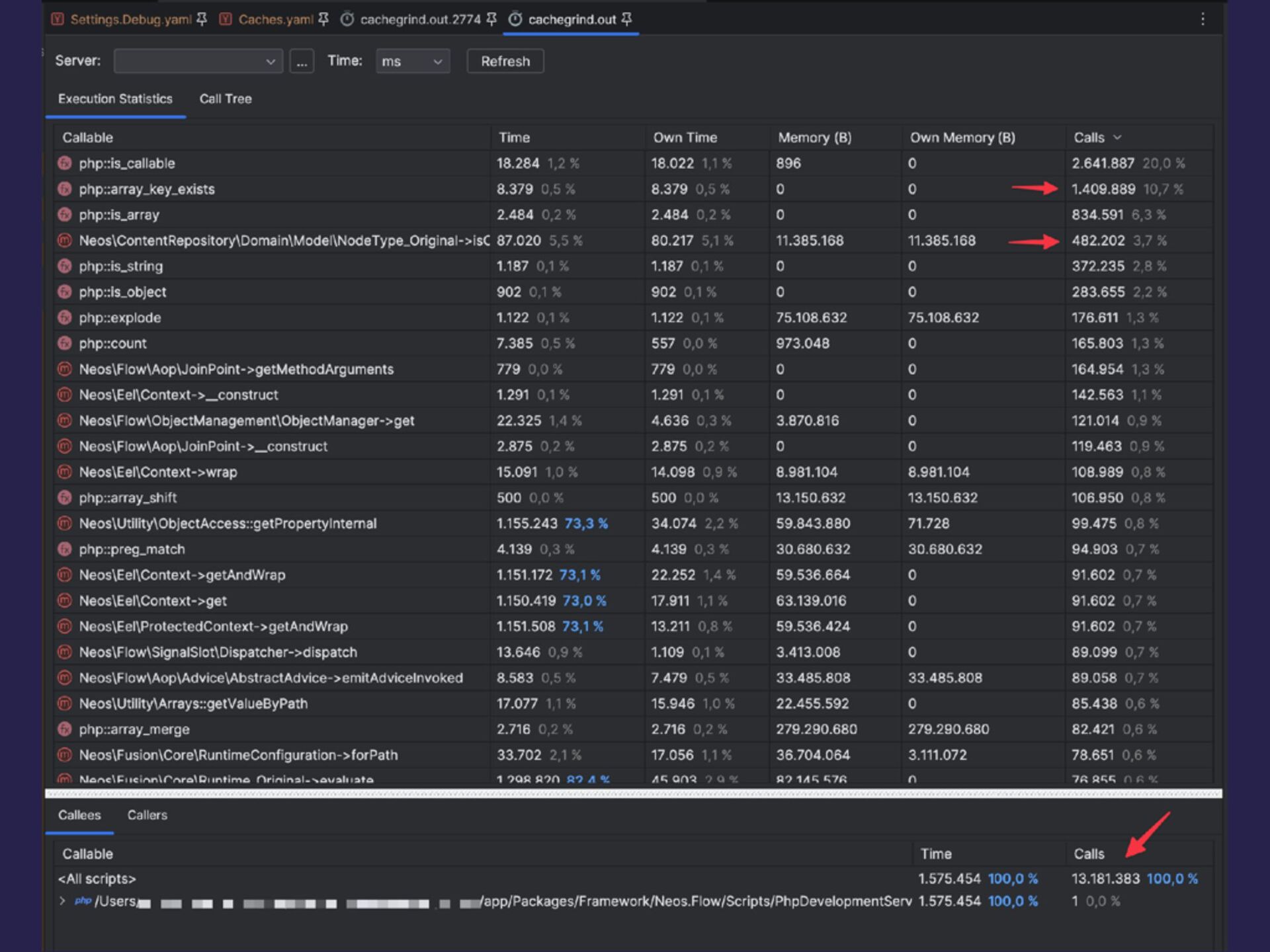Click the ellipsis button next to Server
1270x952 pixels.
coord(302,61)
